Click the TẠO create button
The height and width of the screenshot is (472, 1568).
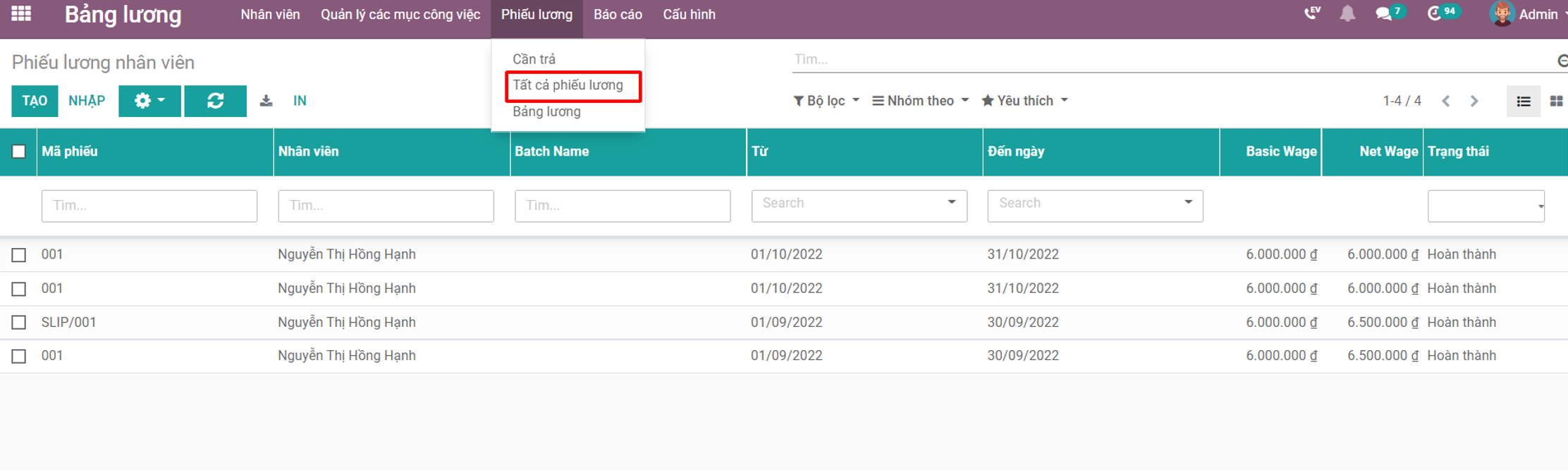(35, 101)
